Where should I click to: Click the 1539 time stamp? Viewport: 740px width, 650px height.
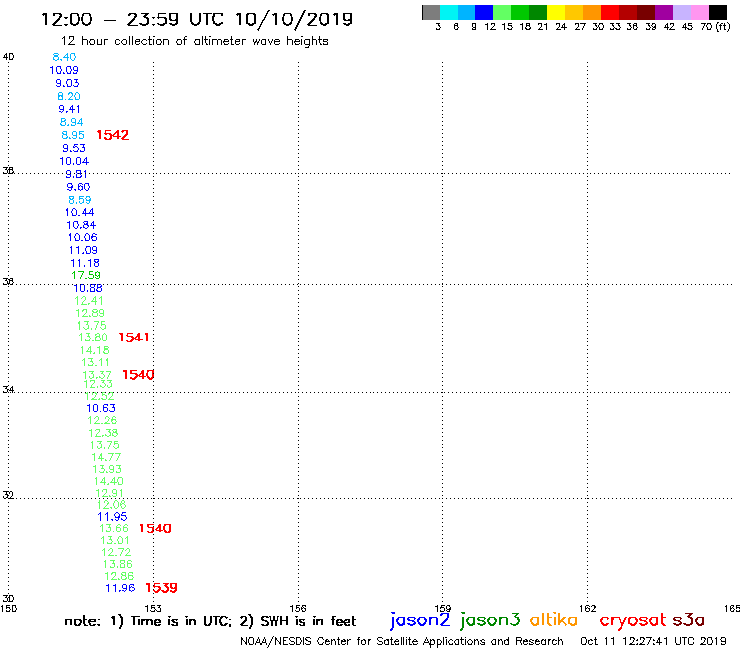point(161,588)
